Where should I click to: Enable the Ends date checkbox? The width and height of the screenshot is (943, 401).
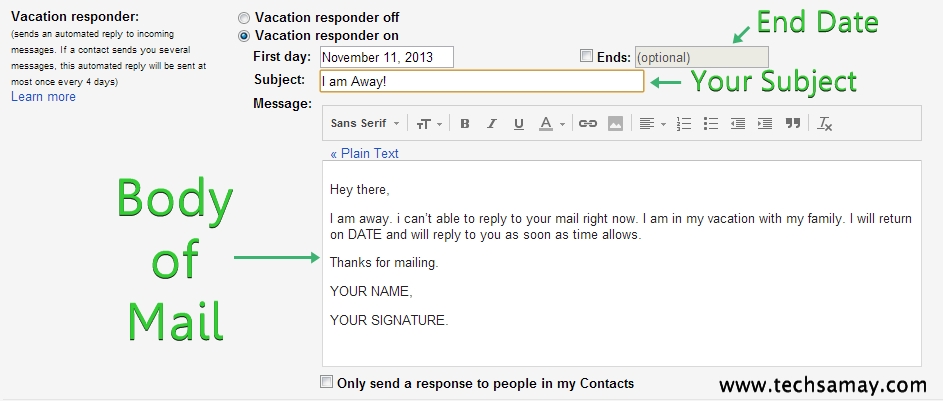[x=586, y=56]
